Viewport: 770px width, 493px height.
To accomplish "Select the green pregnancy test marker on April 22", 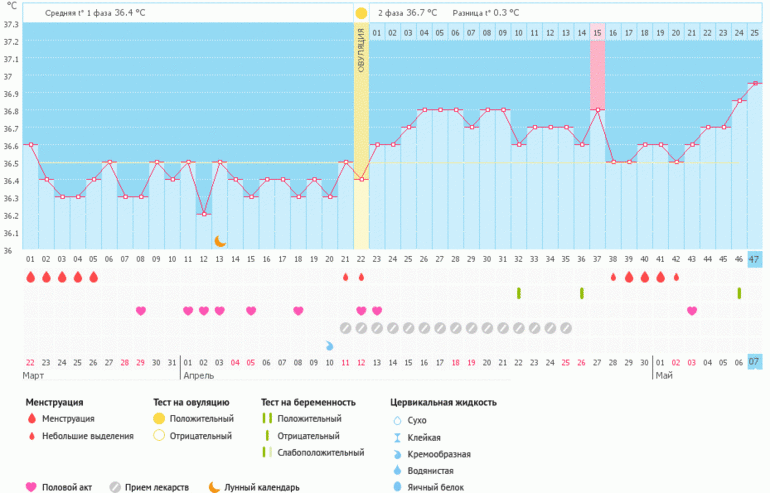I will point(519,293).
